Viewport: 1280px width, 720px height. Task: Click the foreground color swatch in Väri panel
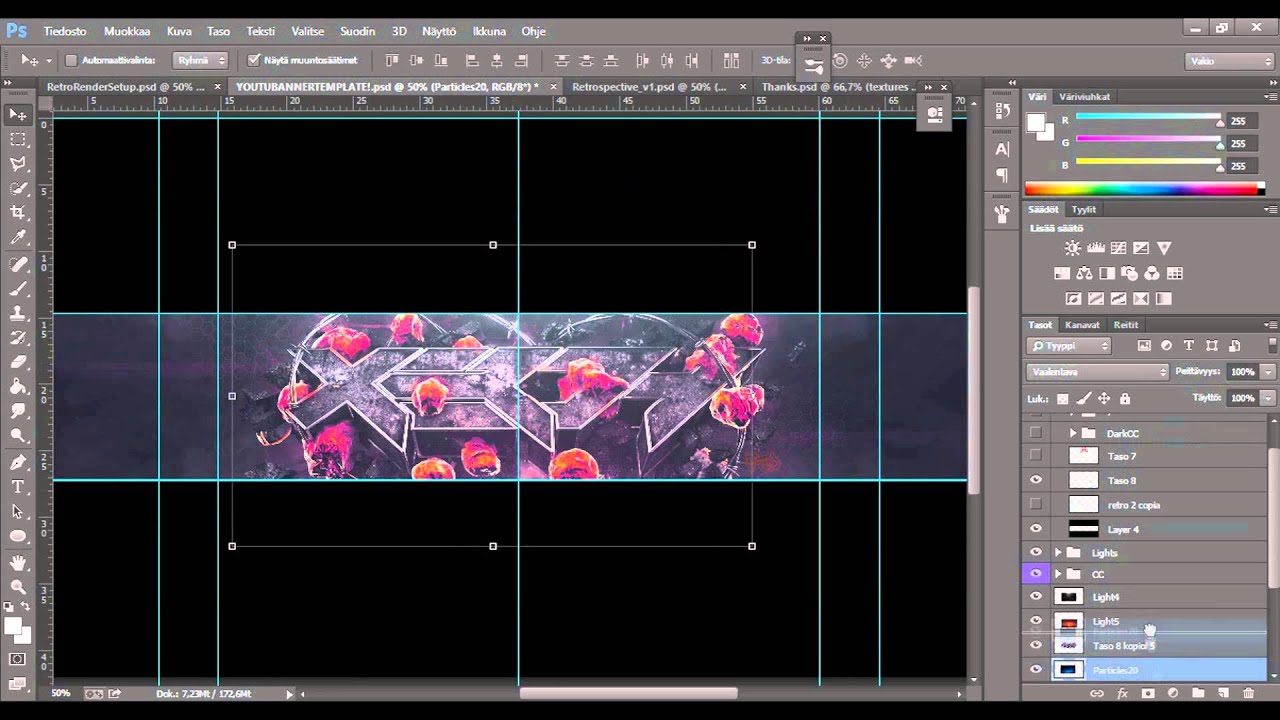(x=1036, y=122)
